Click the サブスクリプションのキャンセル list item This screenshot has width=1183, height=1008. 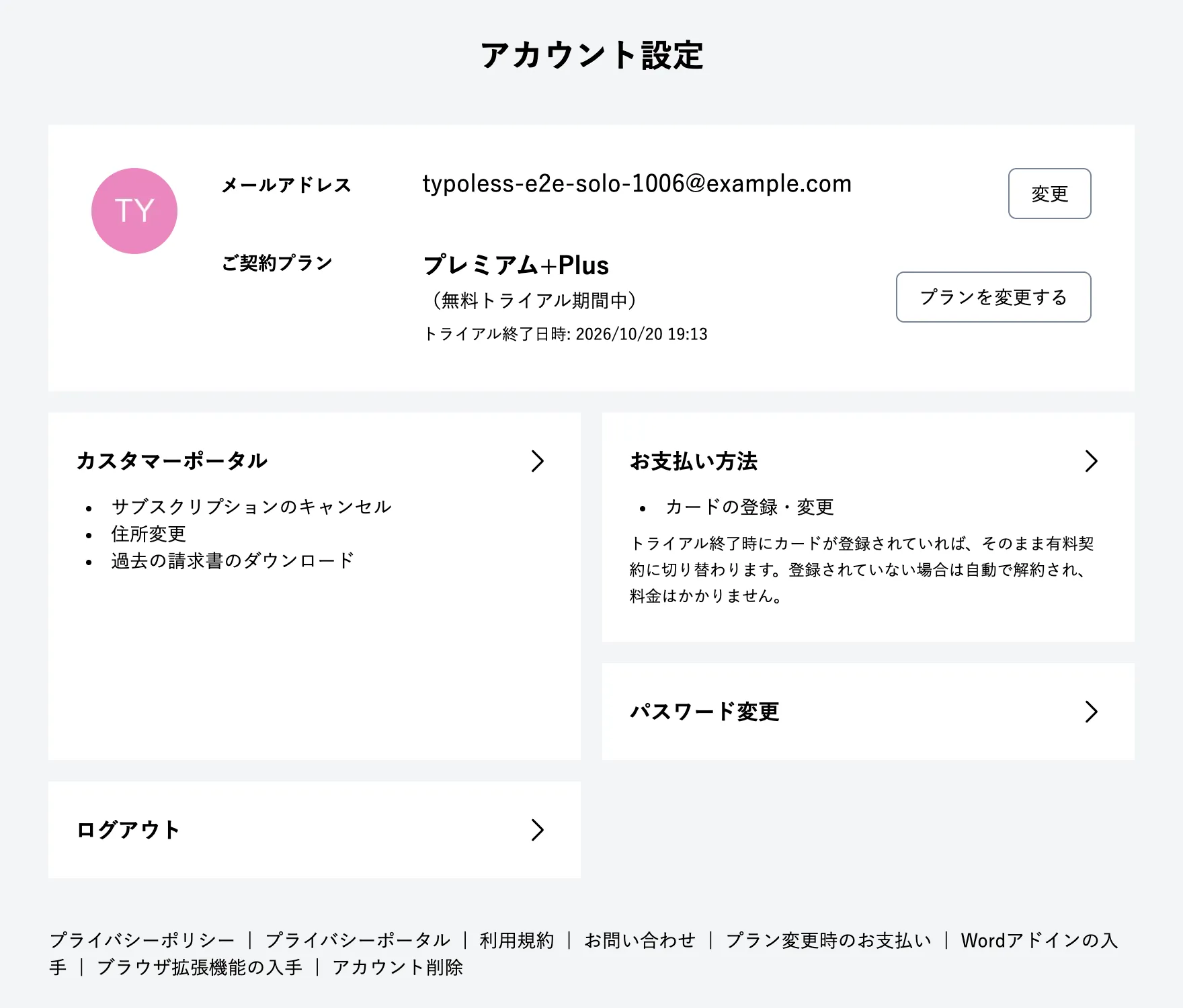(x=251, y=507)
